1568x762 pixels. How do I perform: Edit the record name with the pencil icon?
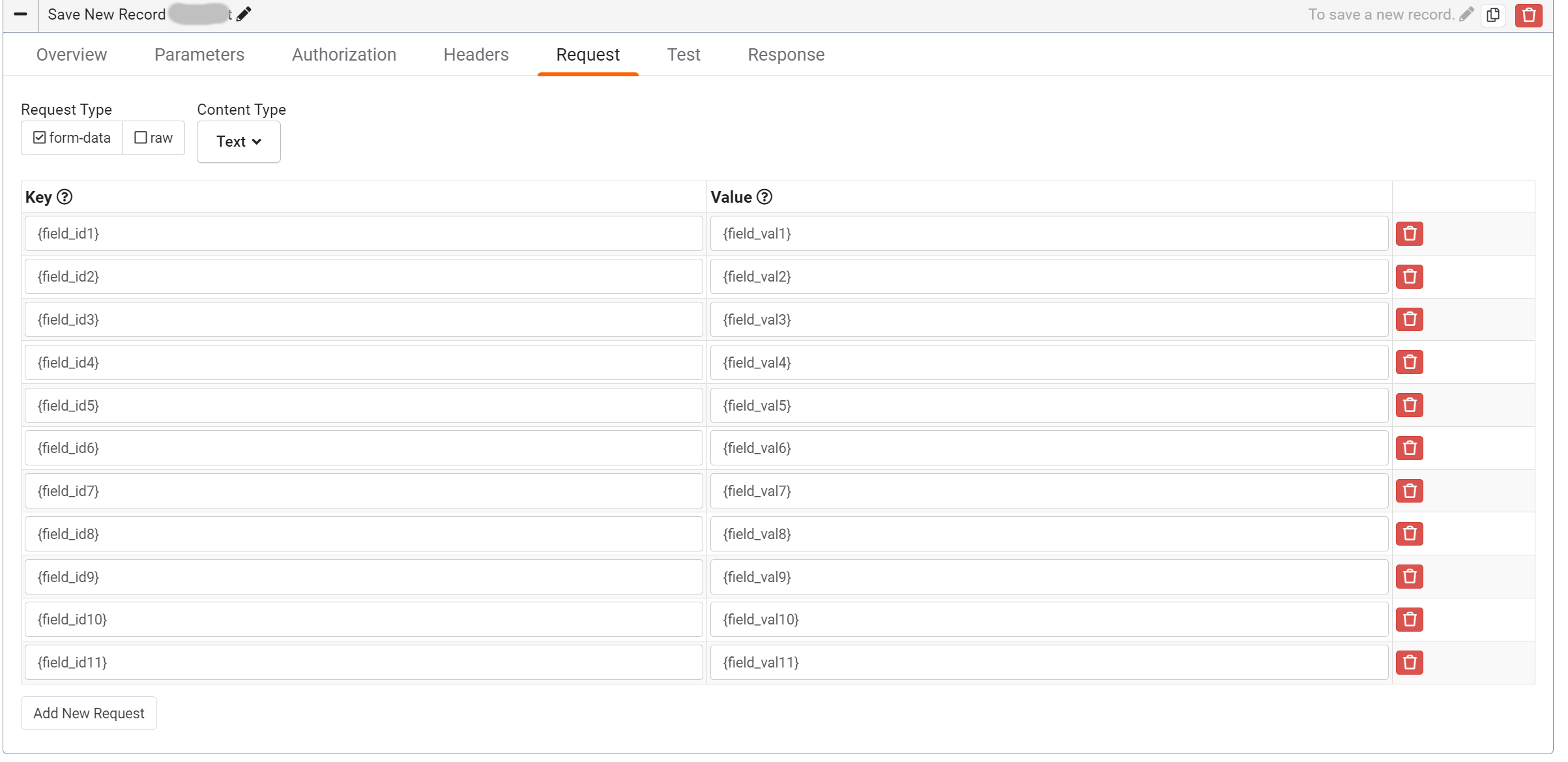pos(244,14)
